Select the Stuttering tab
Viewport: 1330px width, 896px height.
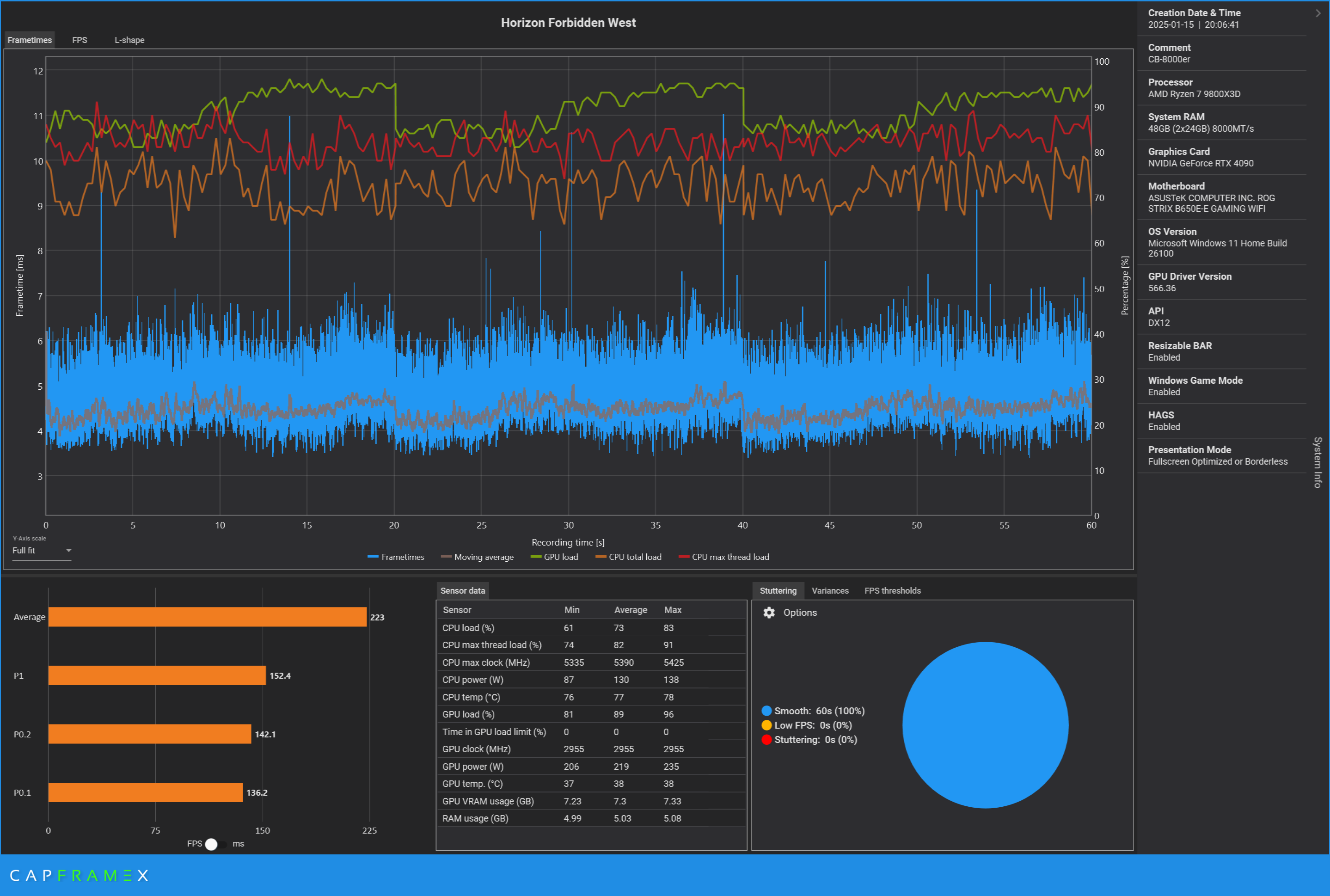point(778,591)
